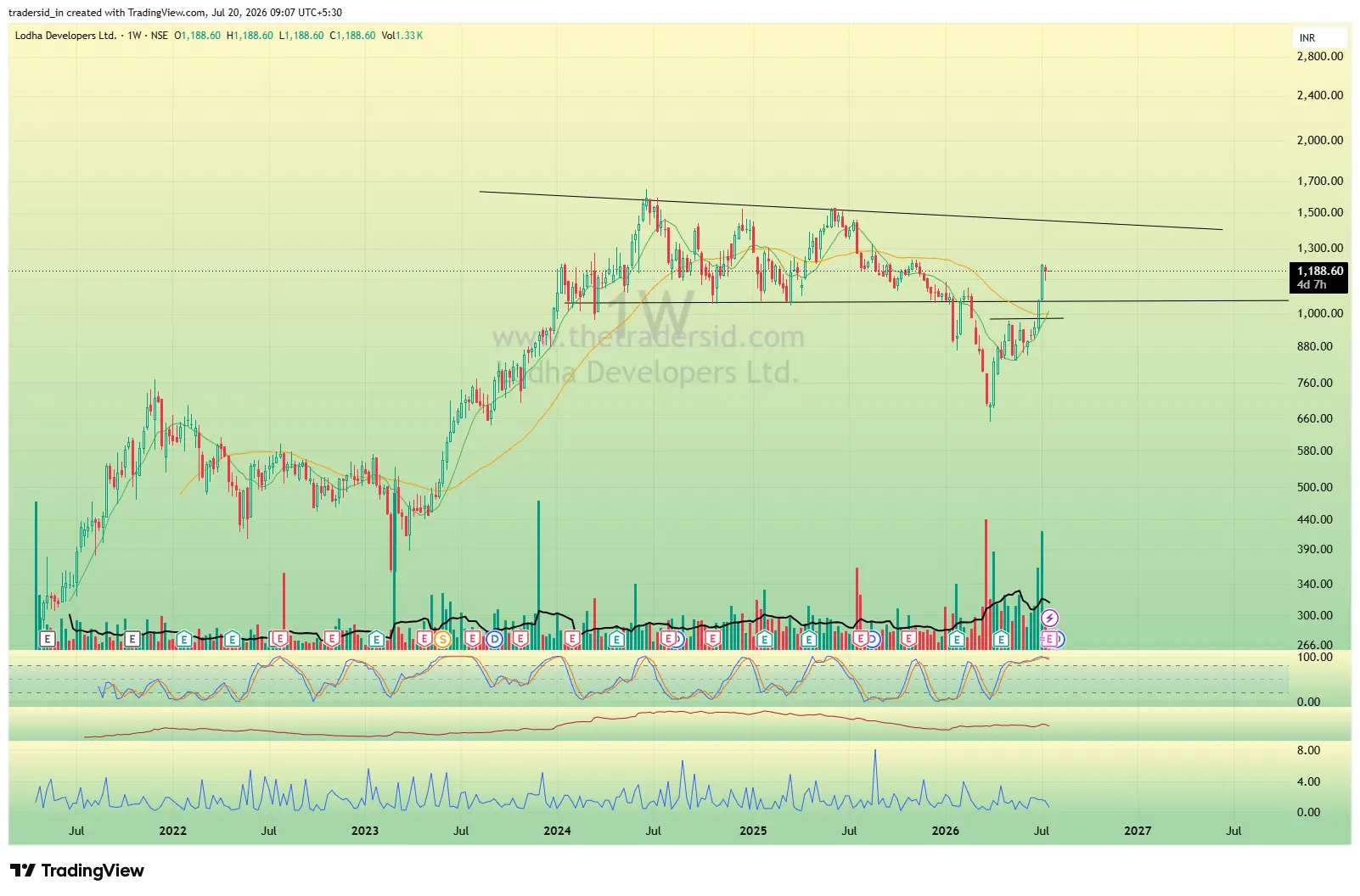Click the Lodha Developers Ltd. symbol title
The height and width of the screenshot is (896, 1360).
66,36
